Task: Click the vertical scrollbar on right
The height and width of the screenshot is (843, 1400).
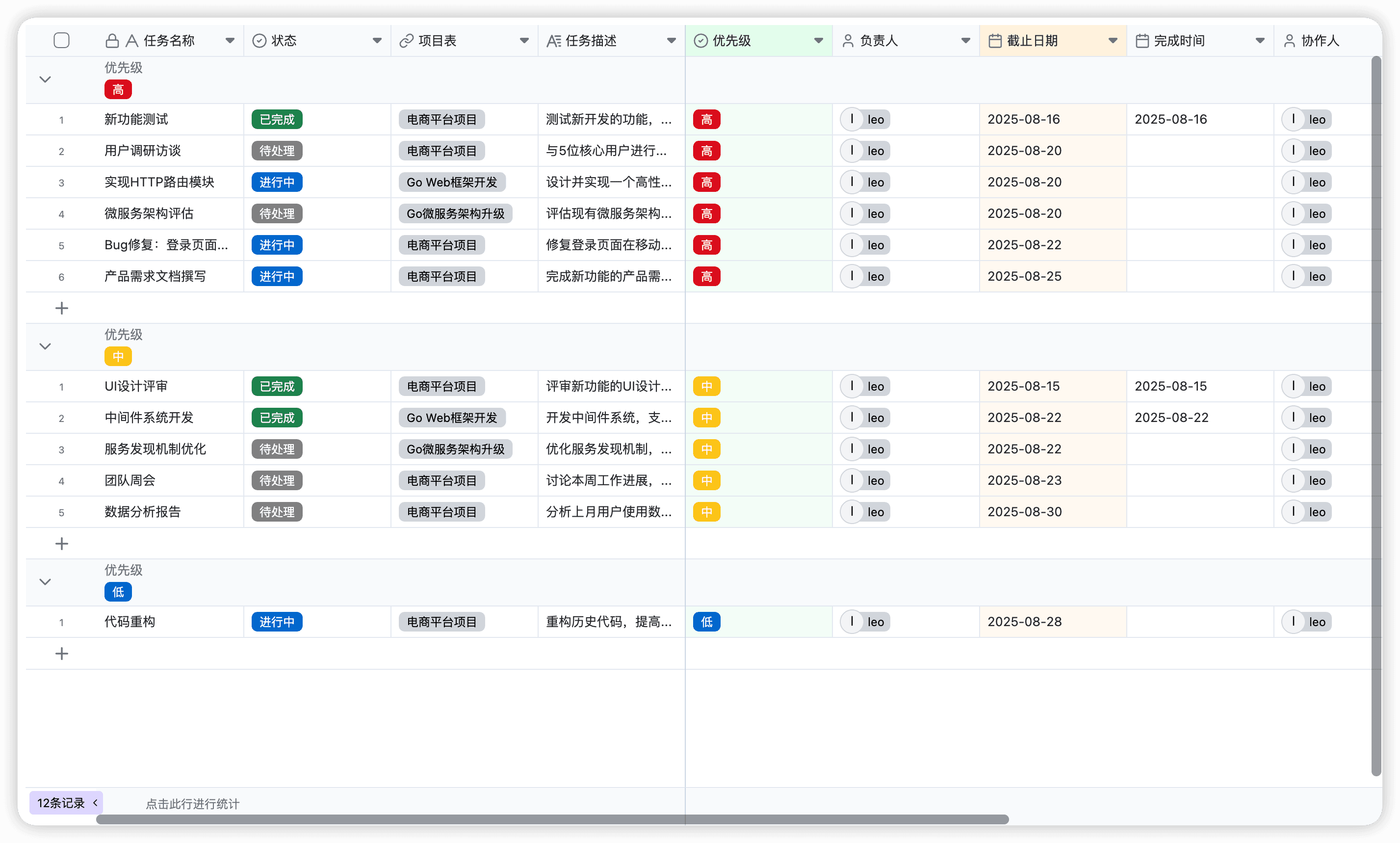Action: pos(1375,416)
